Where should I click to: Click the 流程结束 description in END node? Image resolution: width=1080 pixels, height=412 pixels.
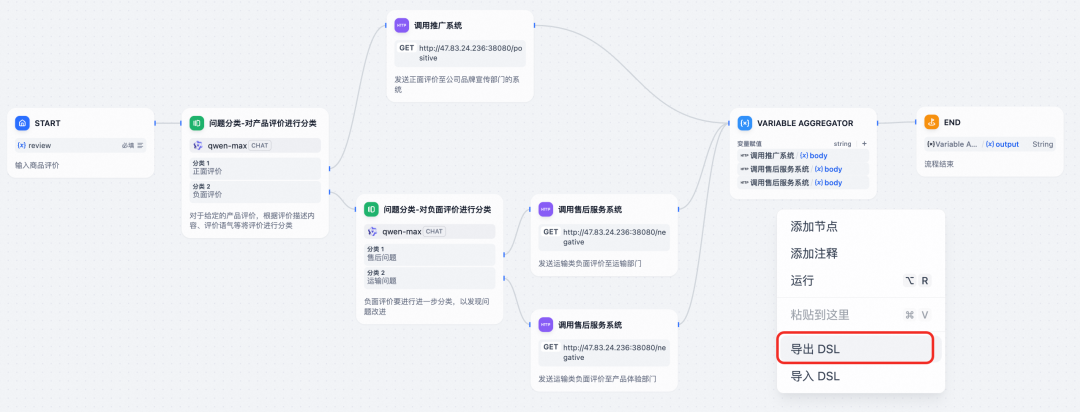tap(939, 165)
